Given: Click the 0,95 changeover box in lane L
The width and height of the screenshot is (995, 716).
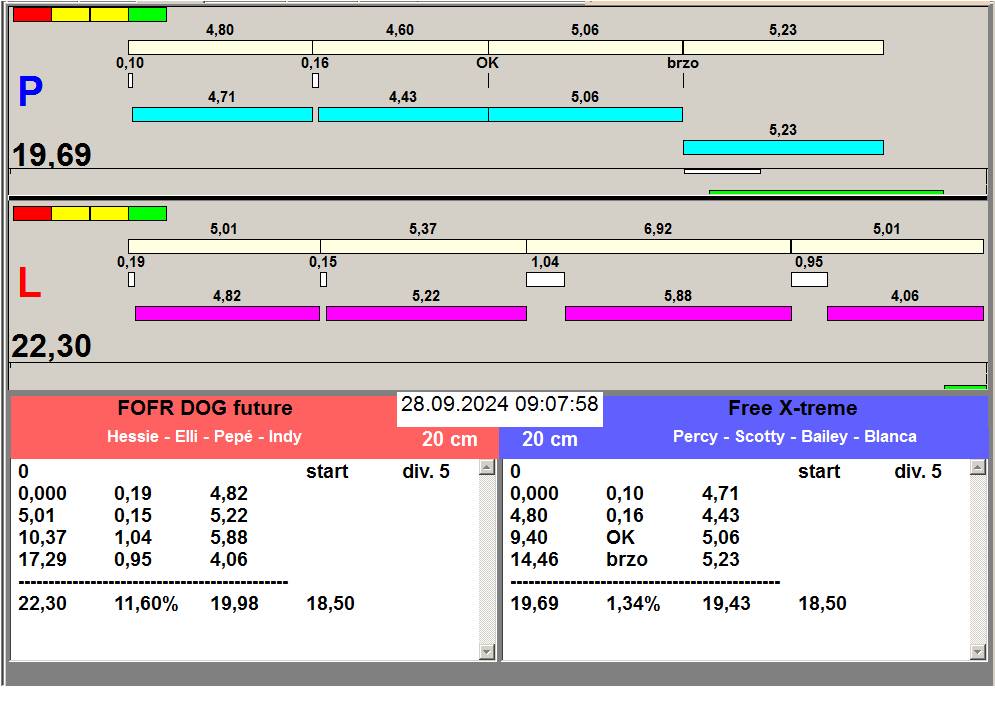Looking at the screenshot, I should pyautogui.click(x=809, y=279).
